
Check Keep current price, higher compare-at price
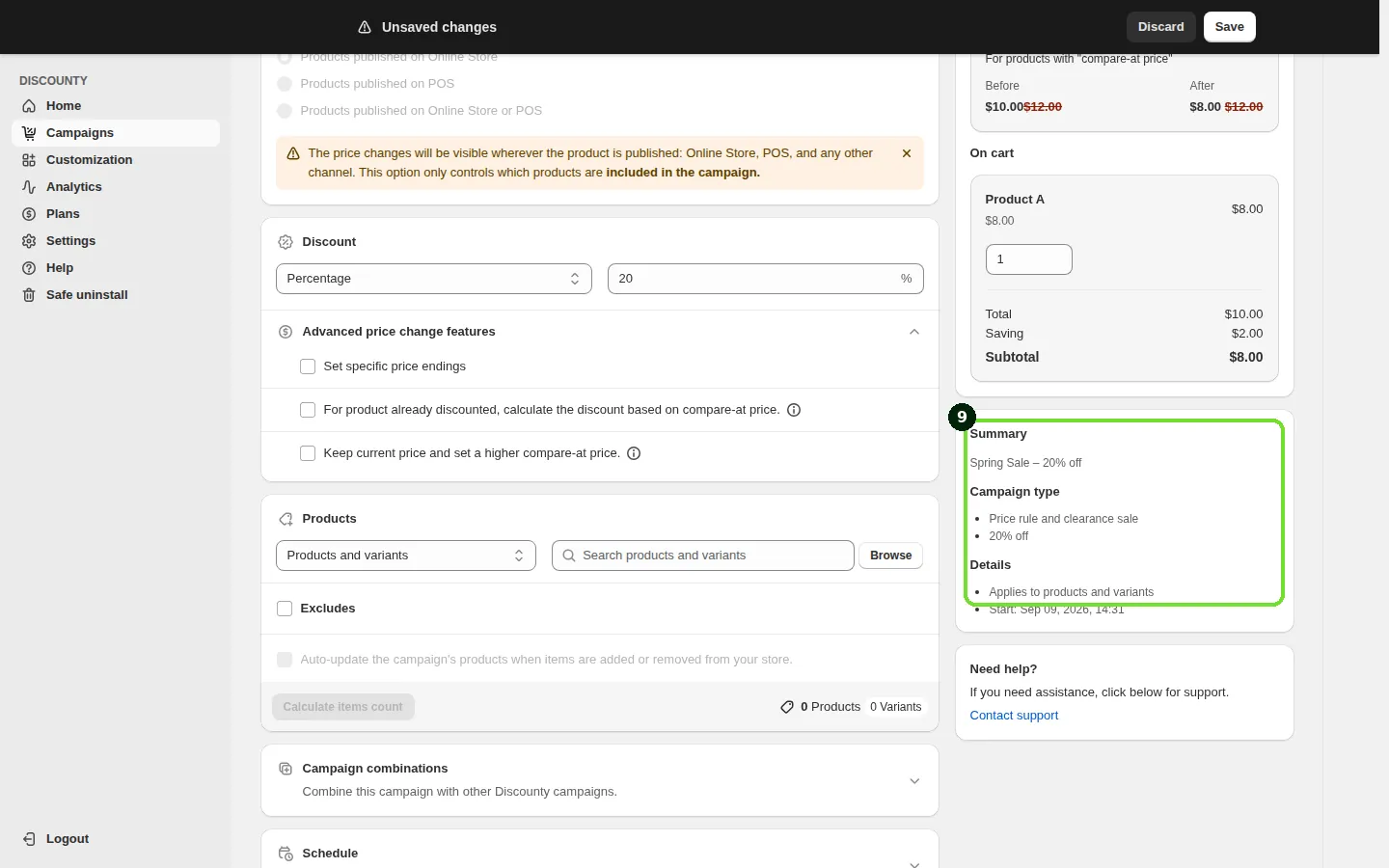308,453
